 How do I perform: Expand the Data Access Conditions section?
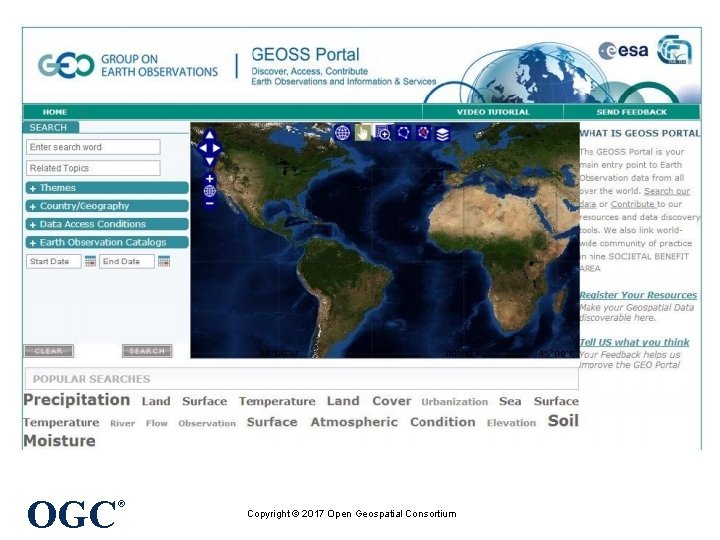point(107,224)
